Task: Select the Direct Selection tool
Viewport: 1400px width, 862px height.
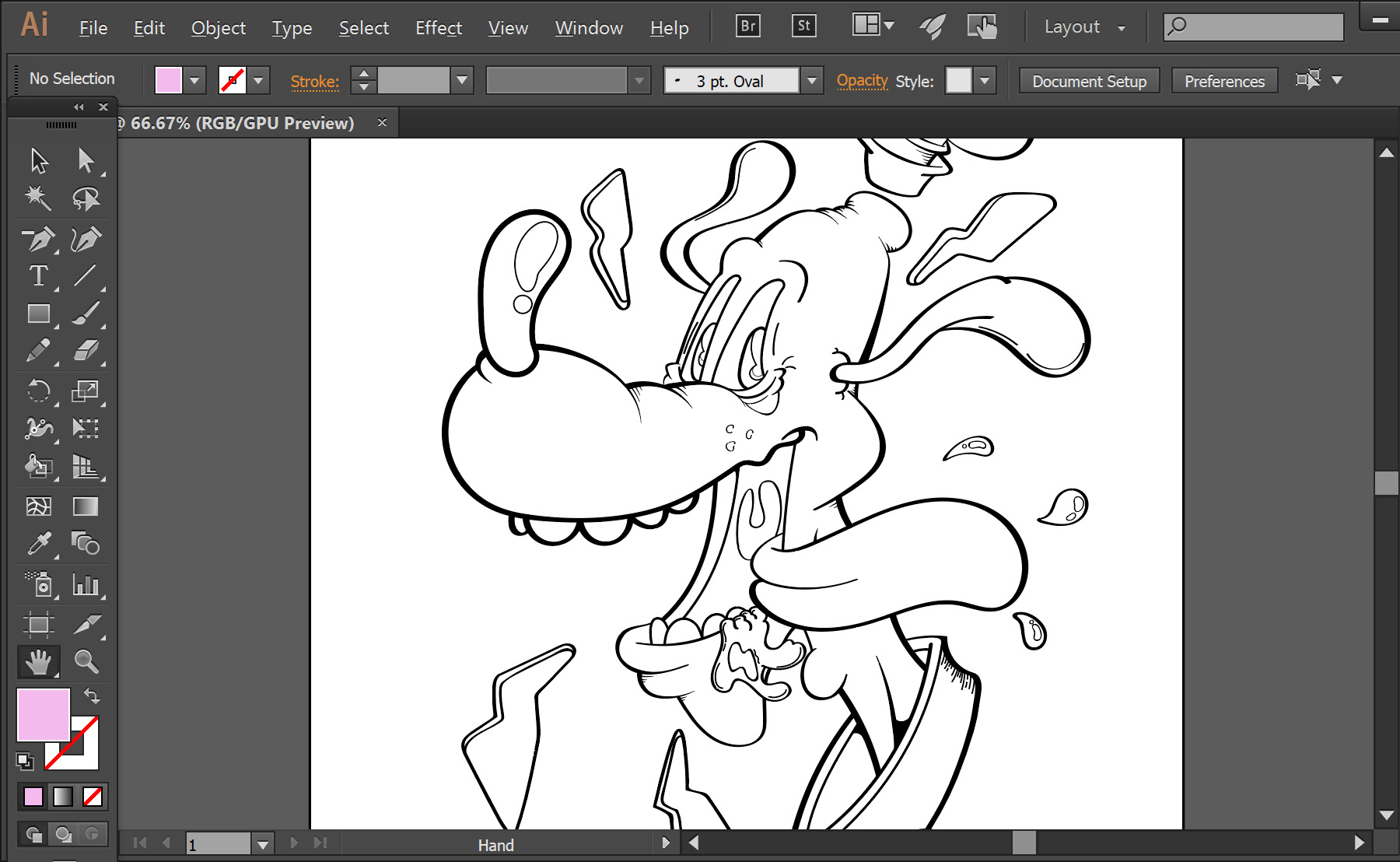Action: [86, 160]
